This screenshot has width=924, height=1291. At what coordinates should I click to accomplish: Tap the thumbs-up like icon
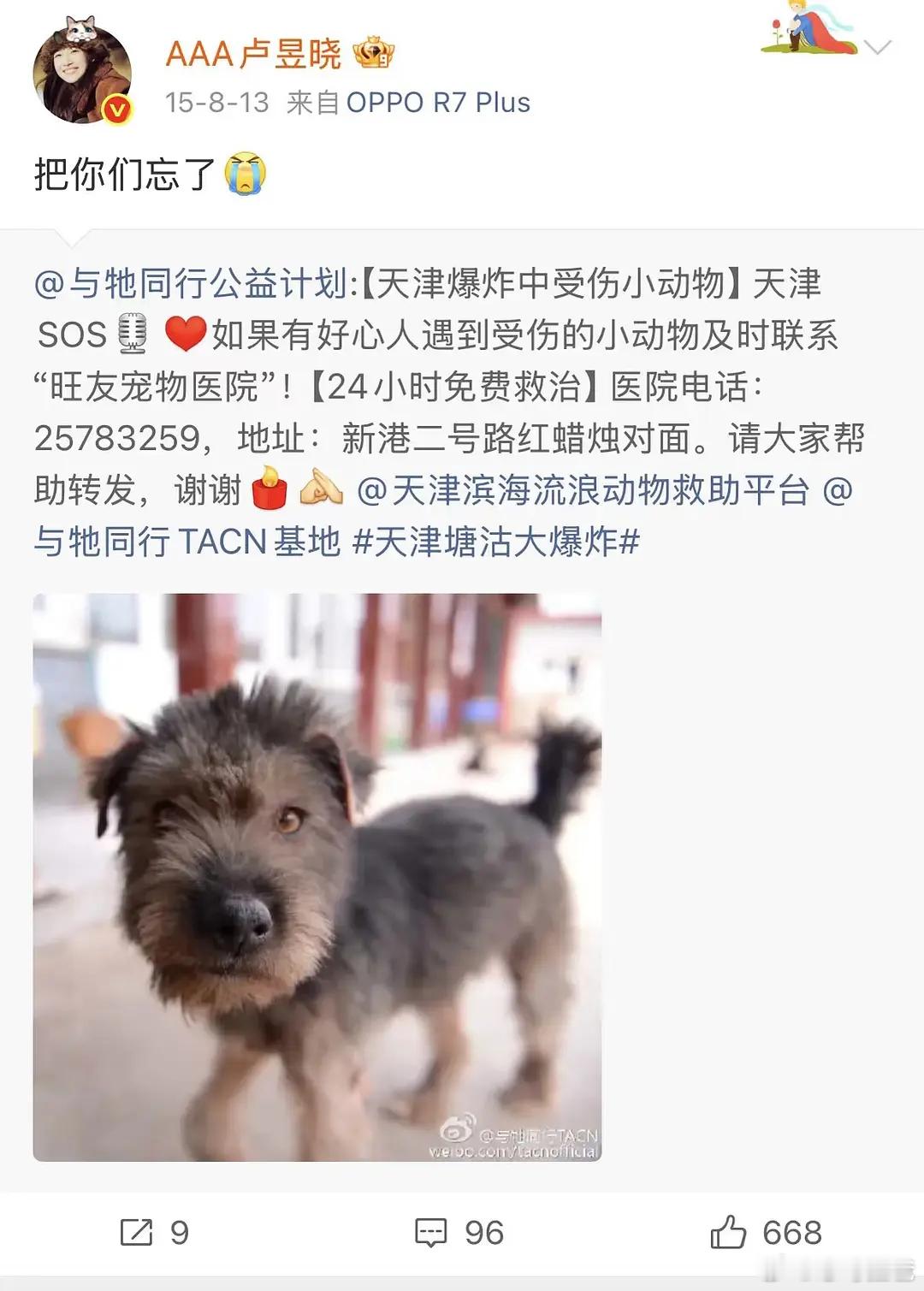728,1232
